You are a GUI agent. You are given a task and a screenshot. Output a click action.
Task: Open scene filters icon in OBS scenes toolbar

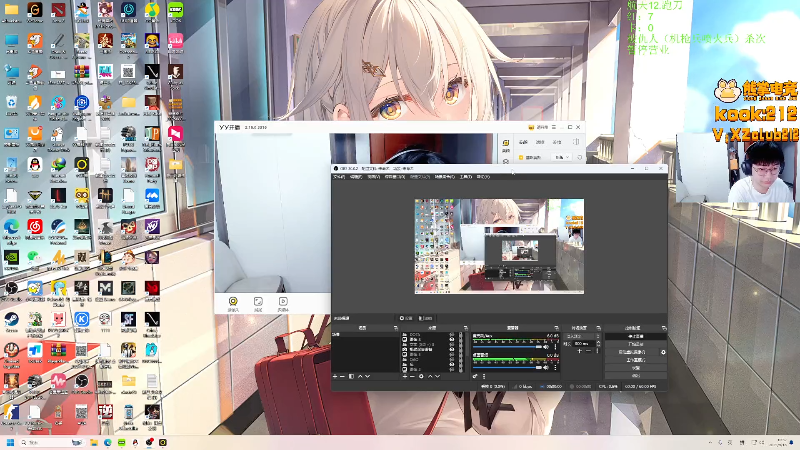tap(351, 376)
